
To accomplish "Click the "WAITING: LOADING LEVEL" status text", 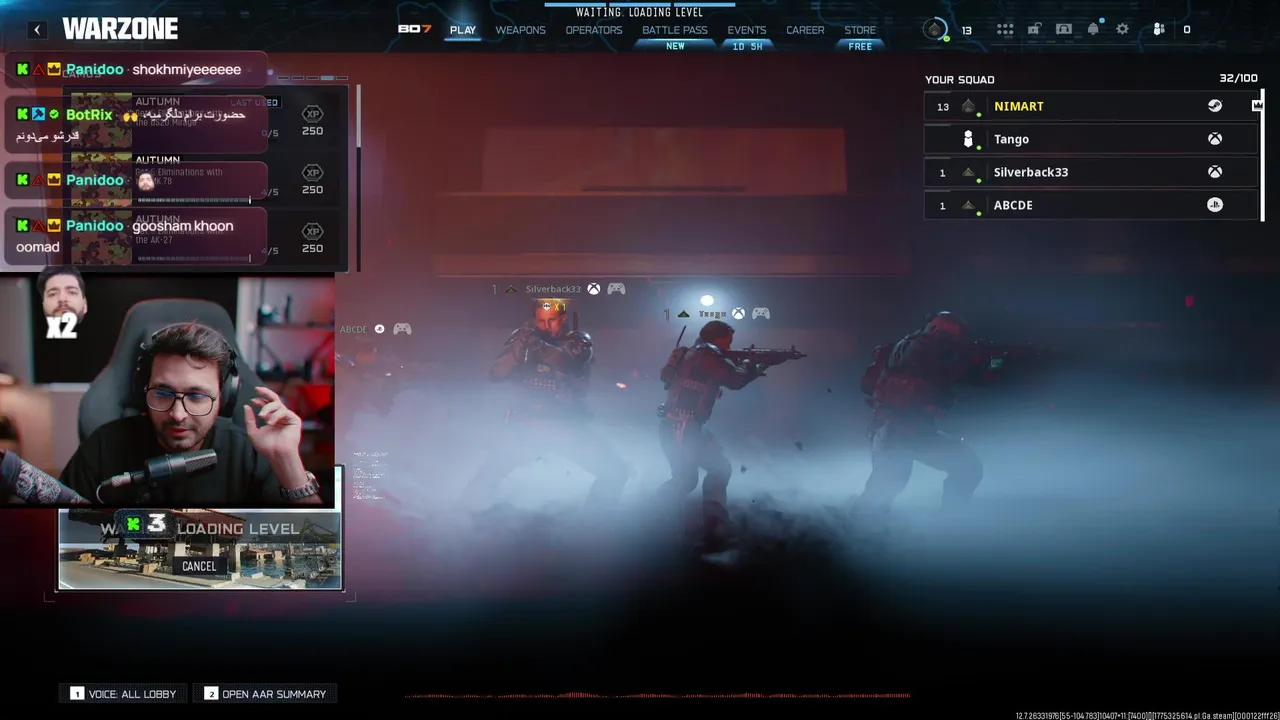I will pyautogui.click(x=640, y=13).
